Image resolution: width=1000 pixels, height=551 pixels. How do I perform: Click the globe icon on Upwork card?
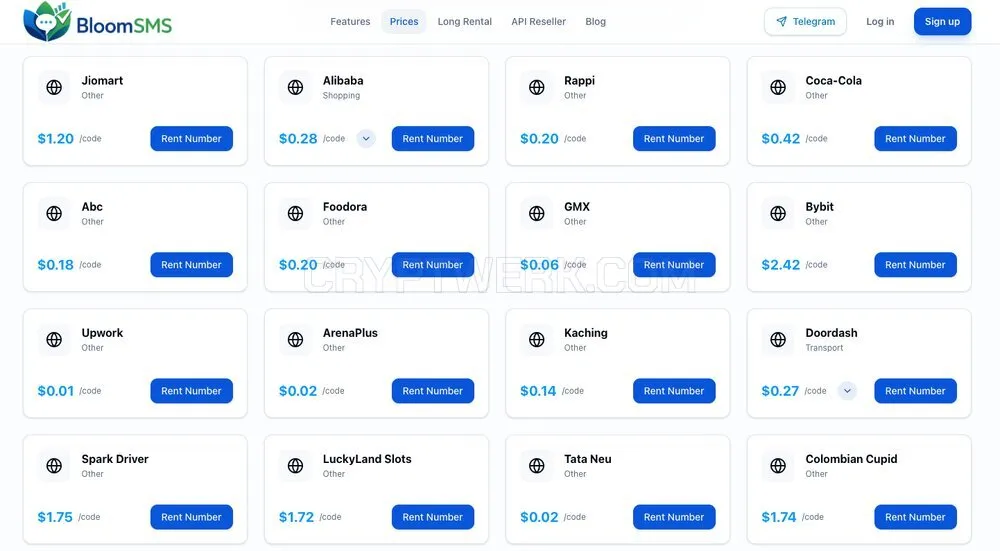54,340
